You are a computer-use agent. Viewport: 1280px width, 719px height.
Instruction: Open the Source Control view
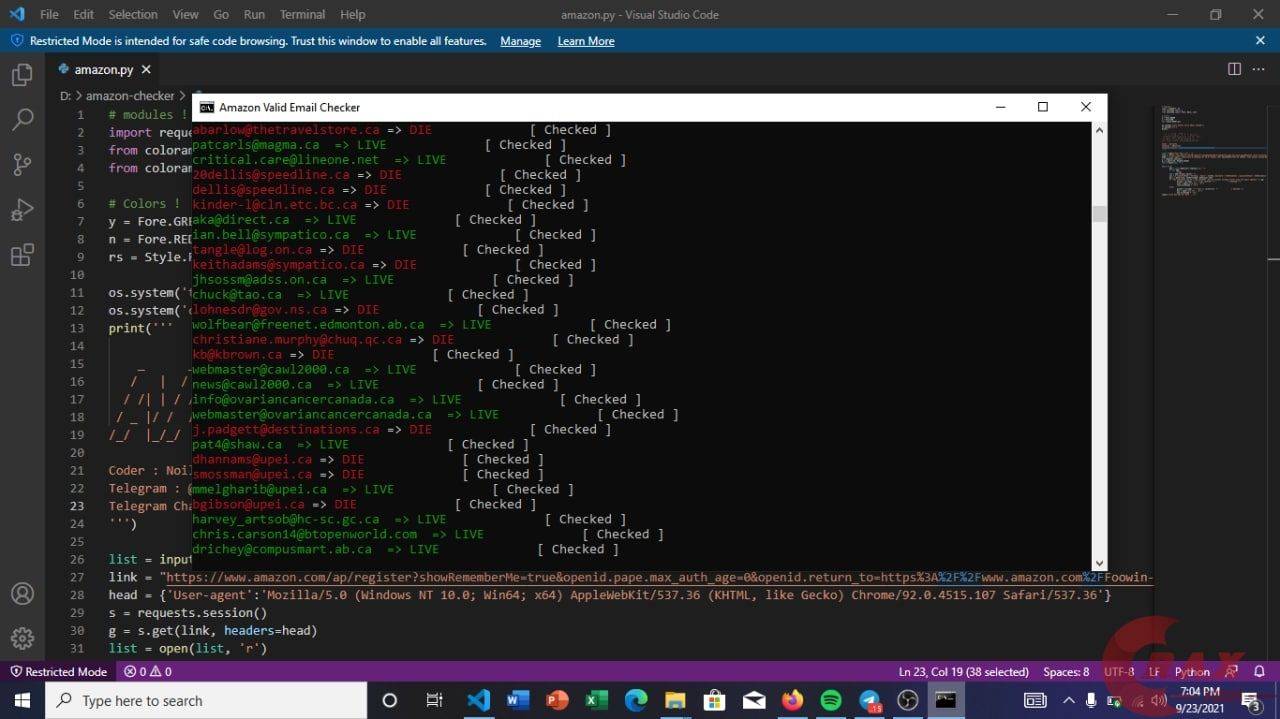[22, 165]
